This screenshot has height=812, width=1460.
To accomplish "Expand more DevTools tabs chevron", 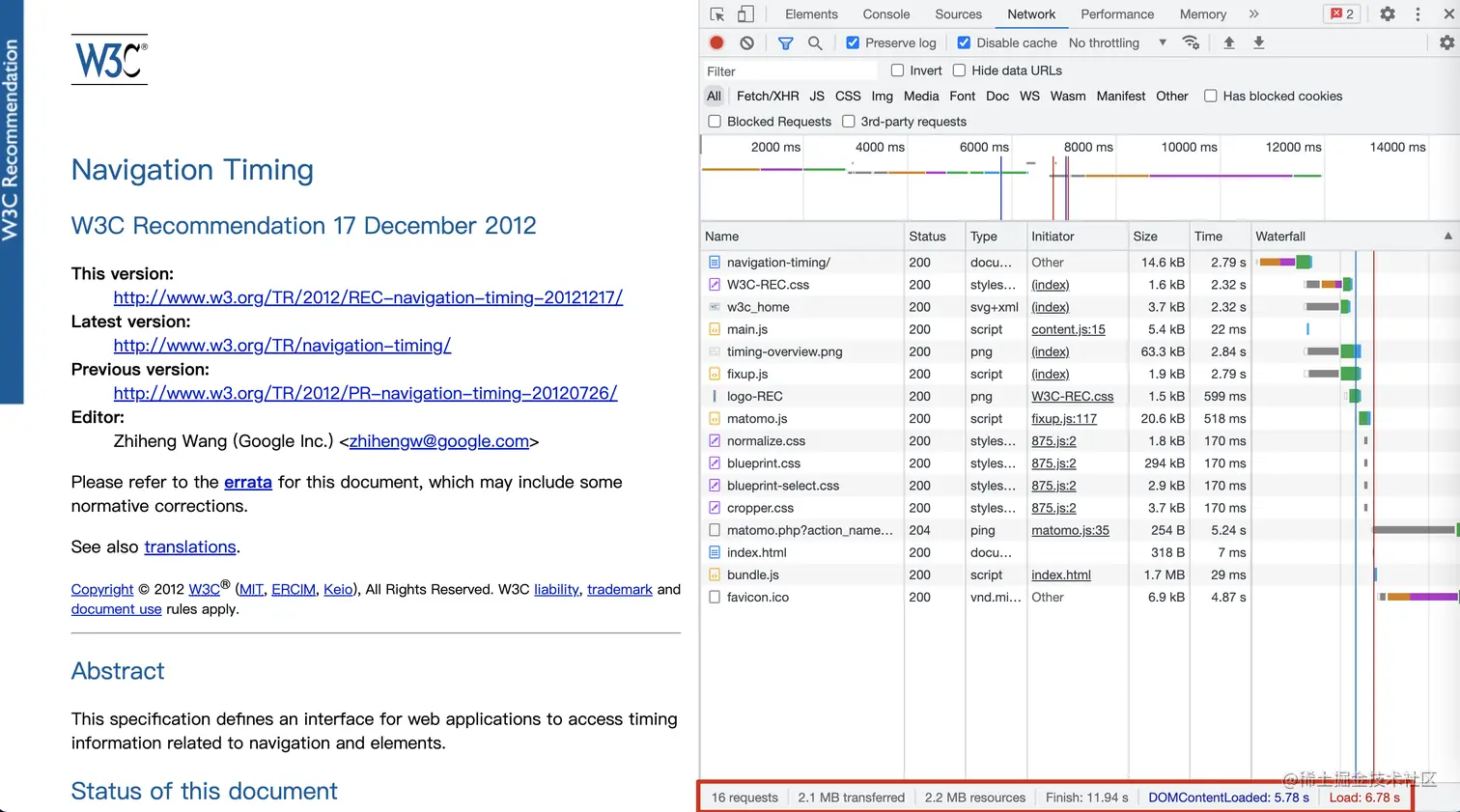I will click(x=1253, y=14).
